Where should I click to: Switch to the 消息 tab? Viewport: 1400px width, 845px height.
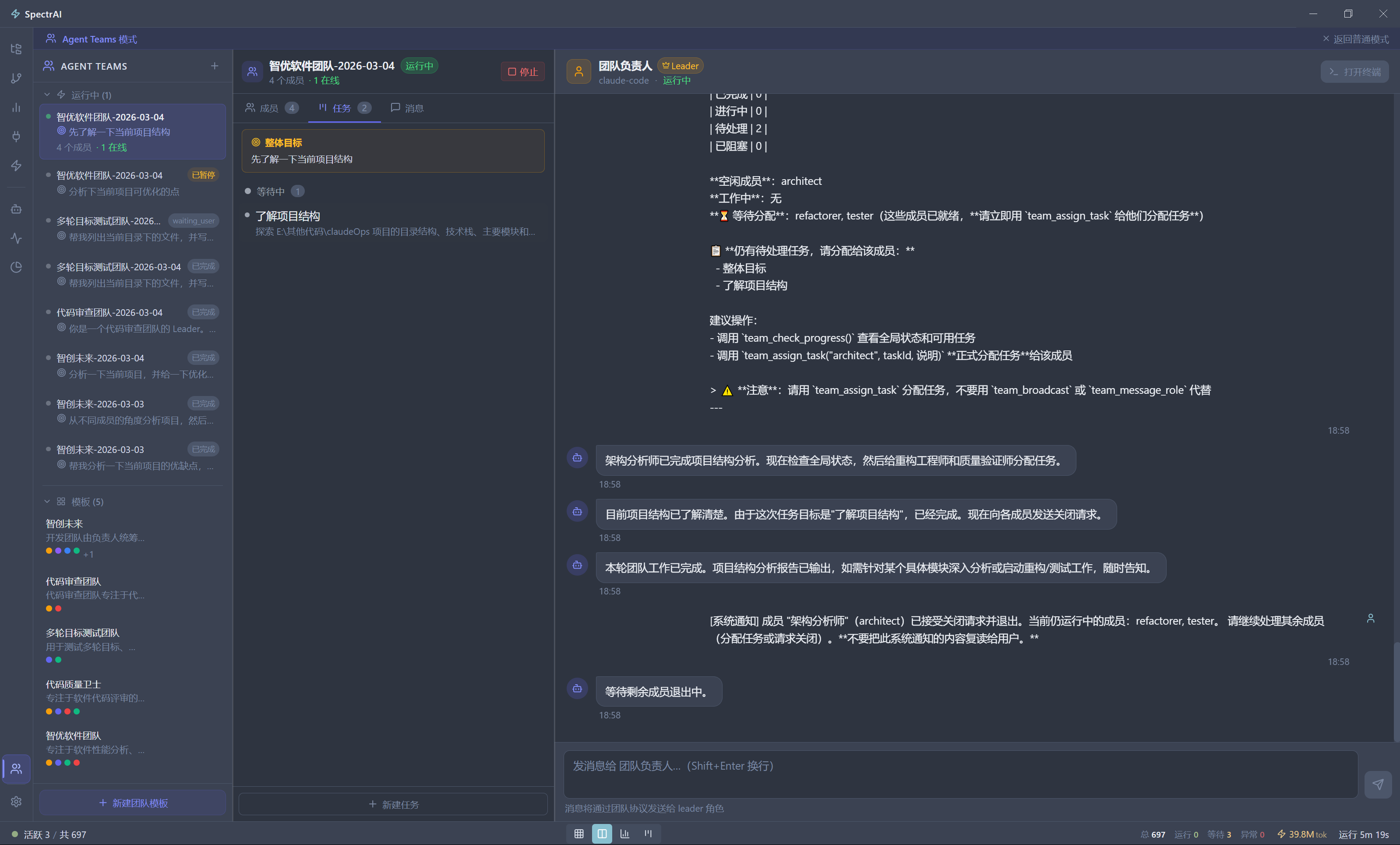click(407, 108)
